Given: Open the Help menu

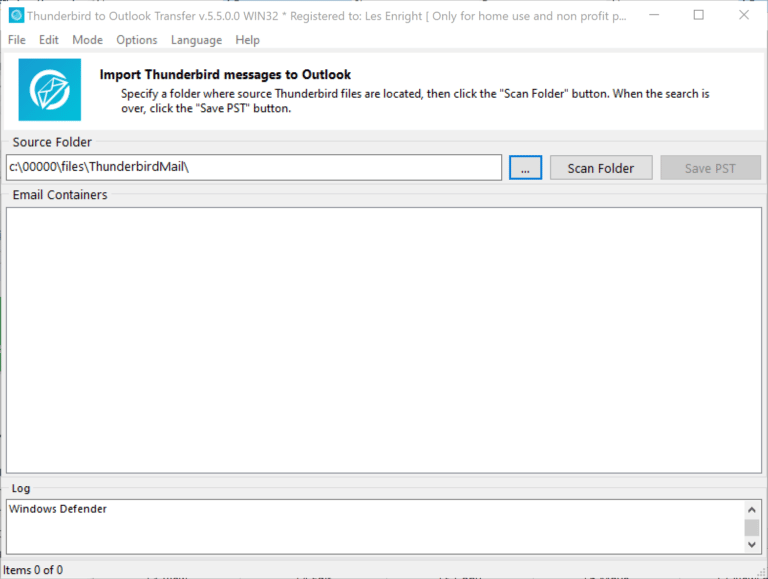Looking at the screenshot, I should click(x=247, y=40).
